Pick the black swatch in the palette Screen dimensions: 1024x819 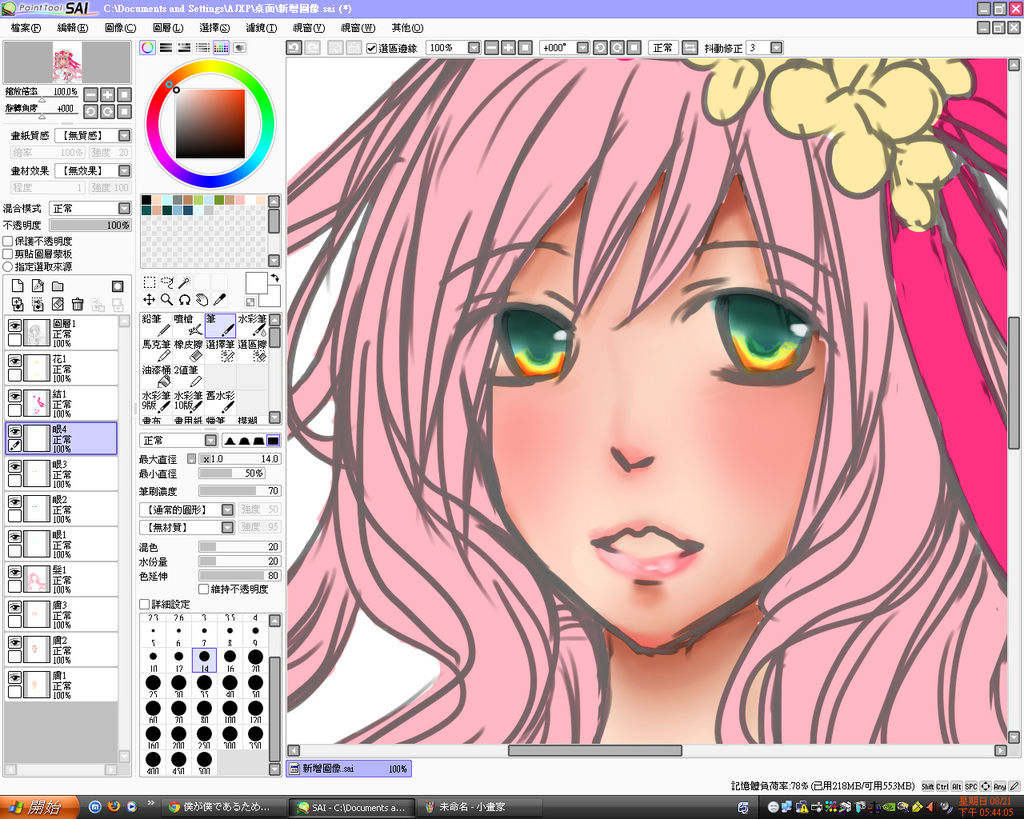(146, 200)
